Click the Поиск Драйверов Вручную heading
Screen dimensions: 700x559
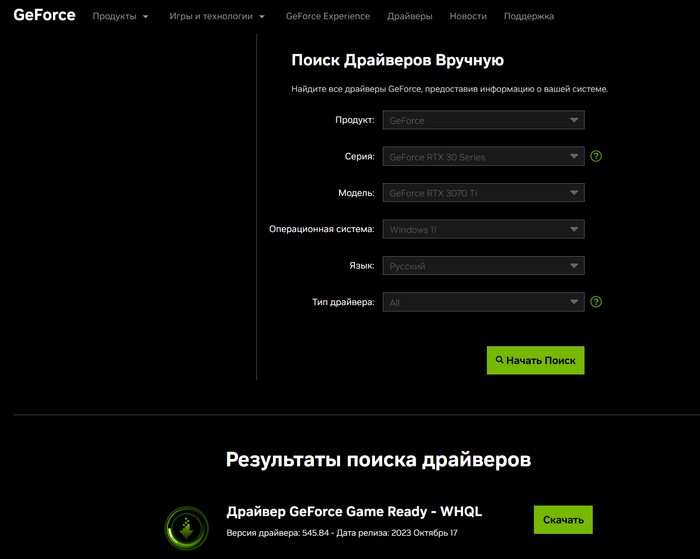click(x=397, y=60)
